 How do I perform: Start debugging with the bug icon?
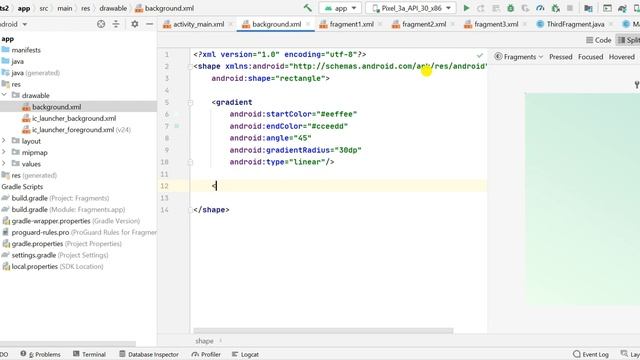(510, 8)
